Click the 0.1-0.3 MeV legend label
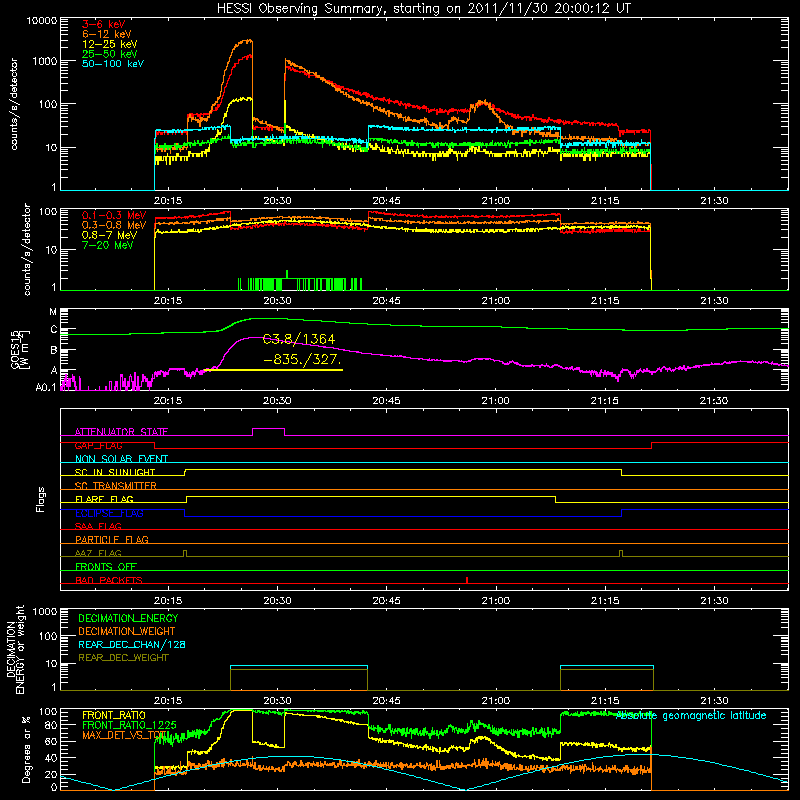This screenshot has width=800, height=800. 114,215
